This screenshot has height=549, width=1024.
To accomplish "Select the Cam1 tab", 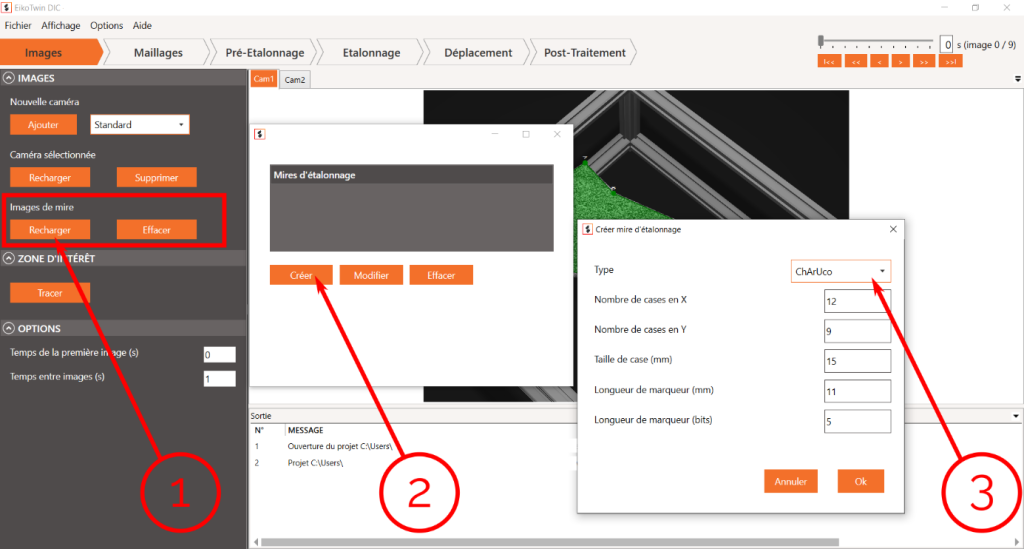I will pyautogui.click(x=264, y=79).
